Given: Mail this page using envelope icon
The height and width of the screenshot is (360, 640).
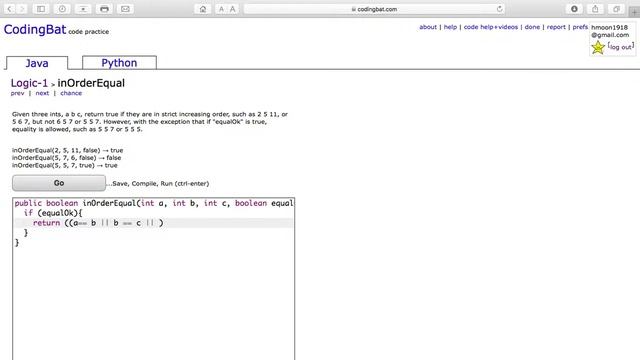Looking at the screenshot, I should [x=125, y=9].
